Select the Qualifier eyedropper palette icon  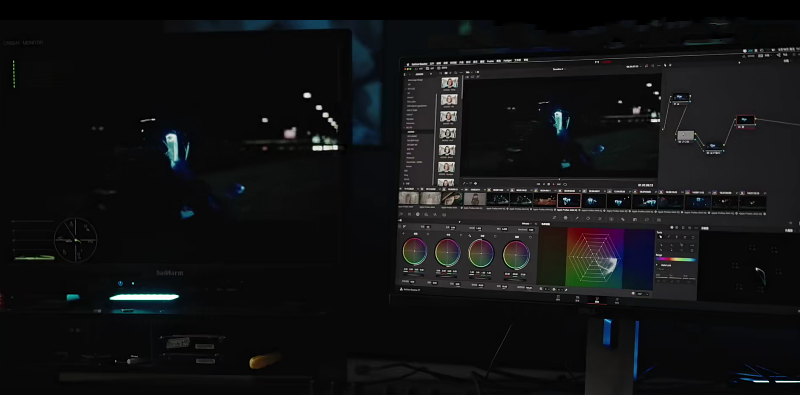click(x=577, y=218)
